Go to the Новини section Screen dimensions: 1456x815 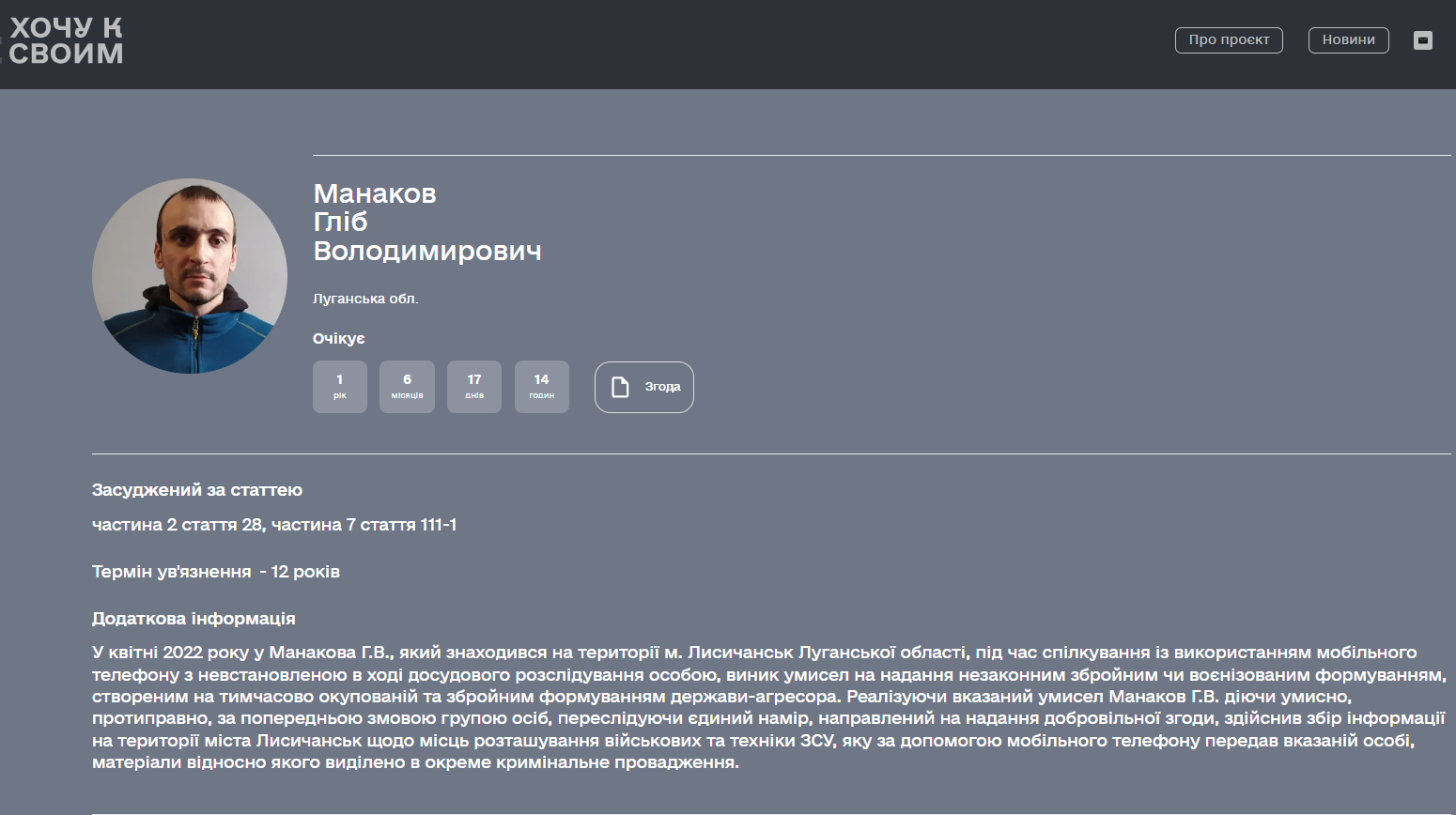pyautogui.click(x=1348, y=40)
